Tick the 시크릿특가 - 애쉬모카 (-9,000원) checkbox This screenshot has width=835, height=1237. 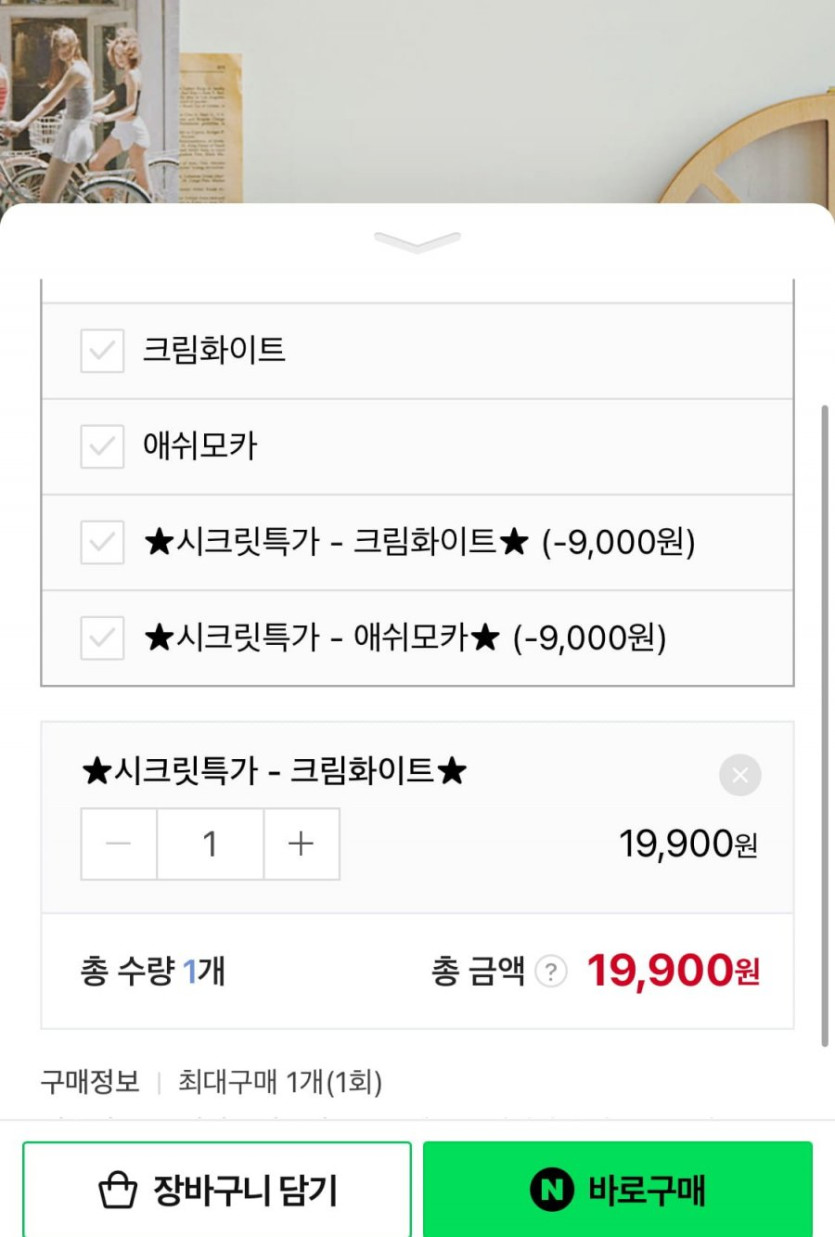click(102, 638)
